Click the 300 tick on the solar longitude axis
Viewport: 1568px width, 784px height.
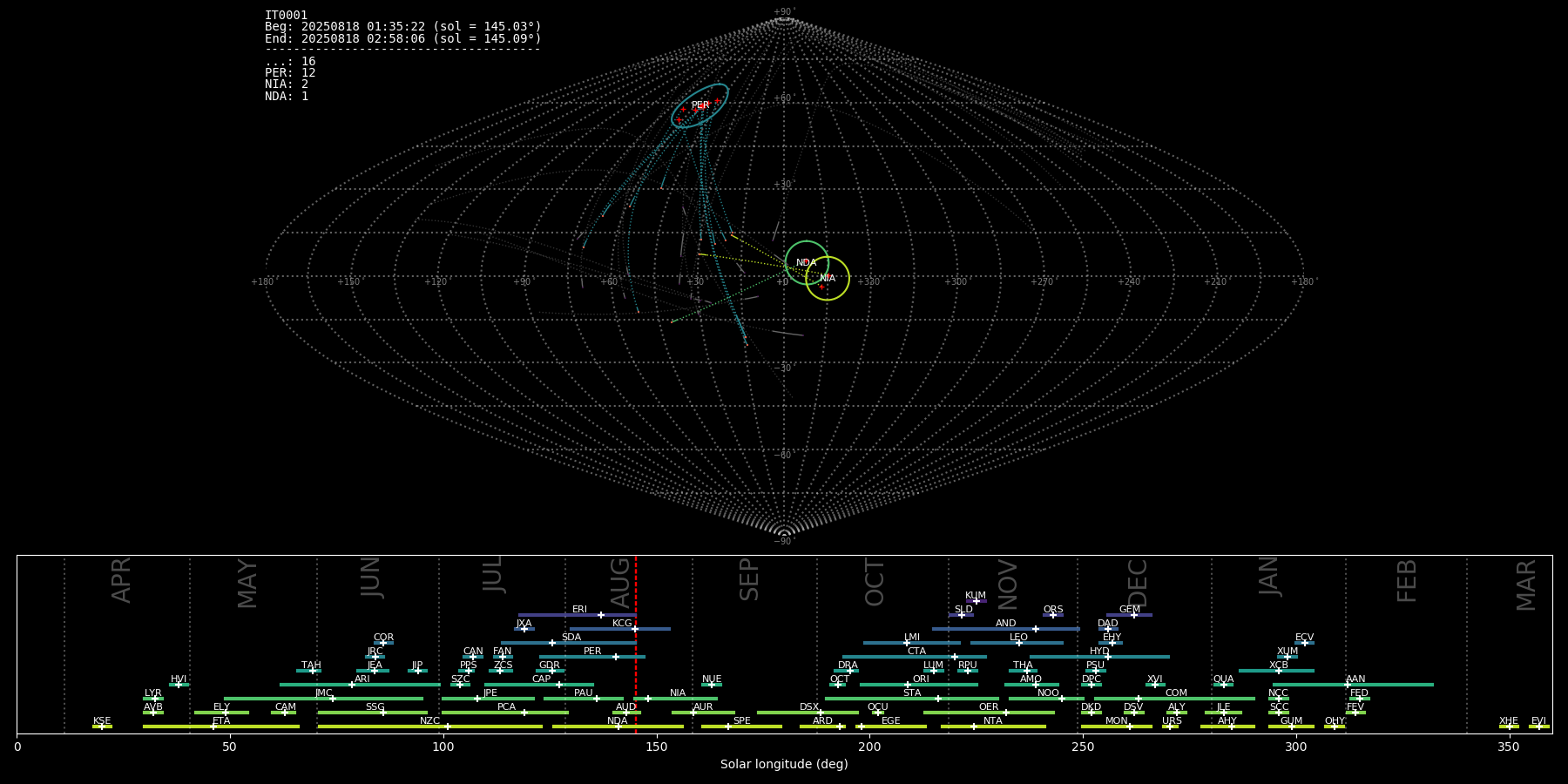[1296, 747]
